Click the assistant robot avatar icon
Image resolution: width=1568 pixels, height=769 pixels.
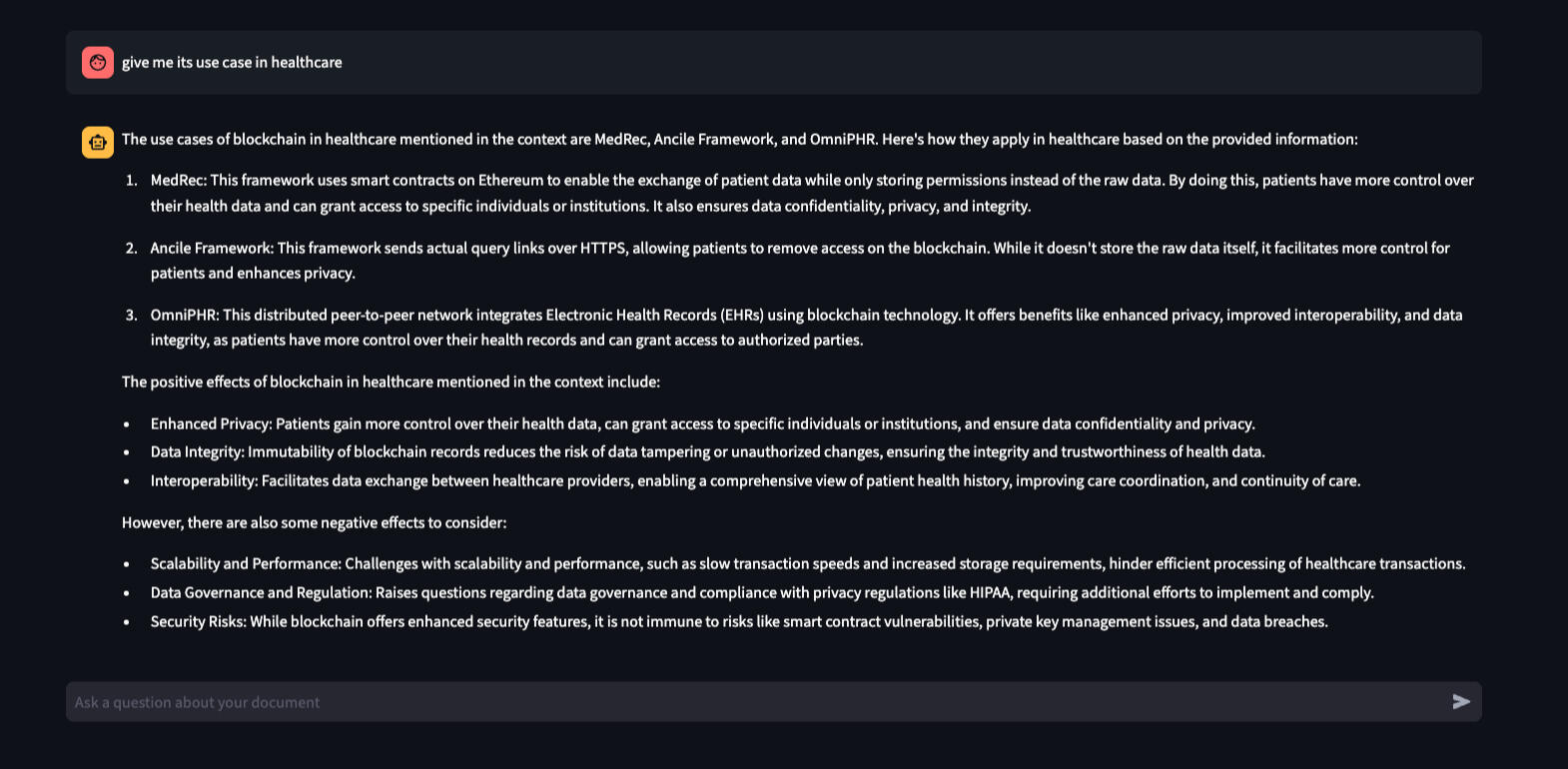[x=98, y=142]
